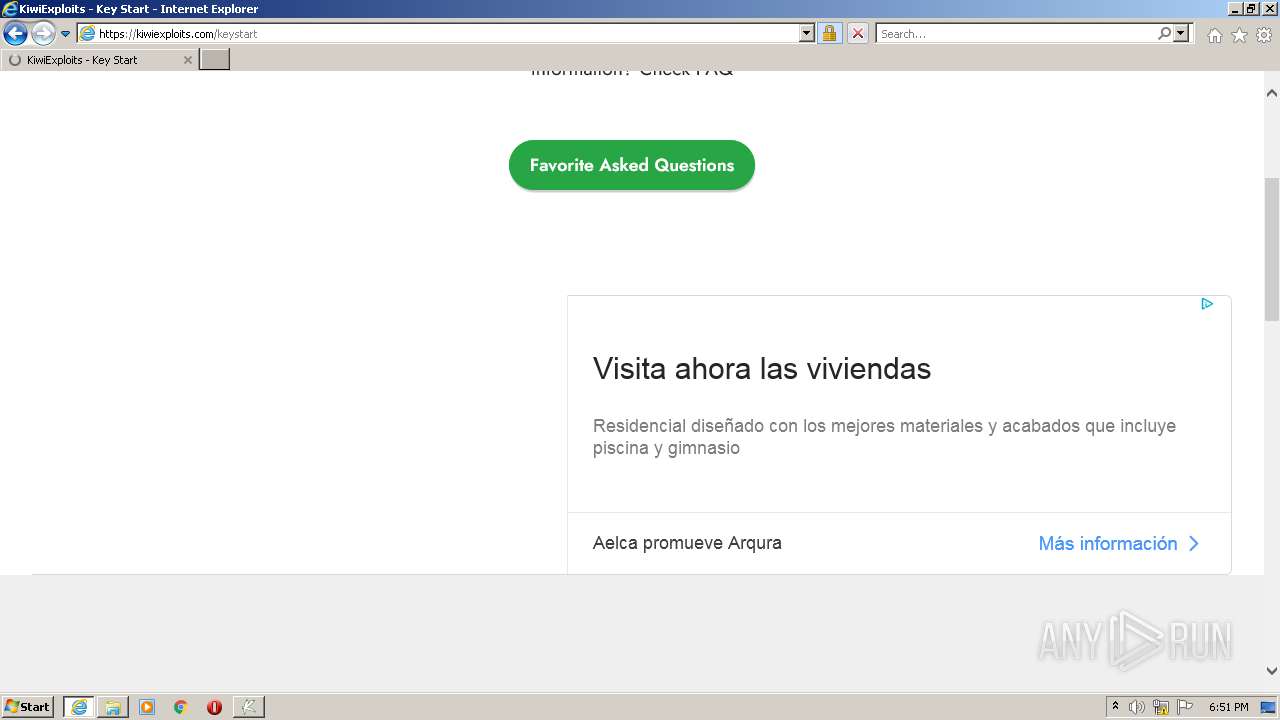Switch to Internet Explorer taskbar icon
The height and width of the screenshot is (720, 1280).
pyautogui.click(x=79, y=707)
